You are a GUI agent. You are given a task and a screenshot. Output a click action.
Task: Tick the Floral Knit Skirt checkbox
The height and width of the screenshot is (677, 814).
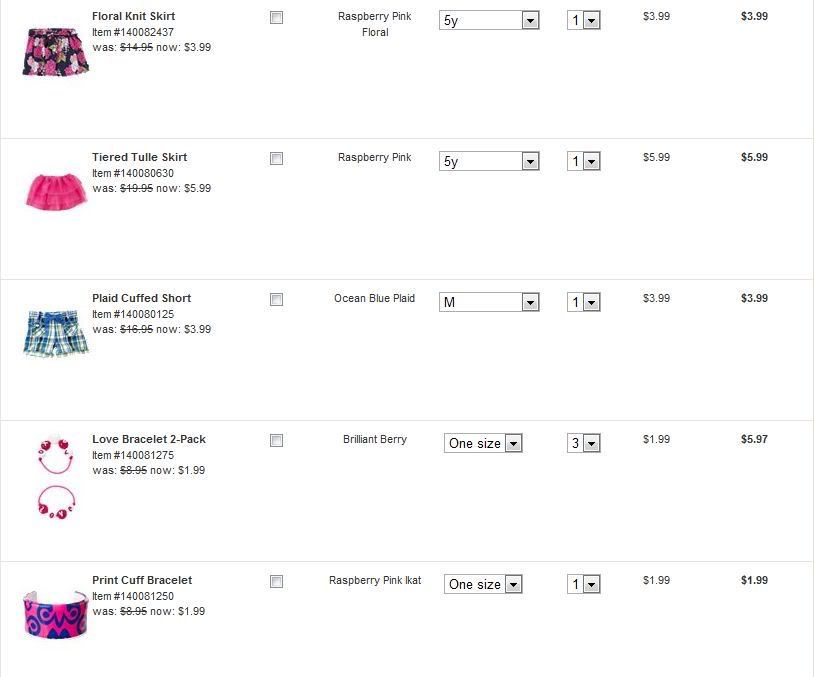pyautogui.click(x=277, y=18)
